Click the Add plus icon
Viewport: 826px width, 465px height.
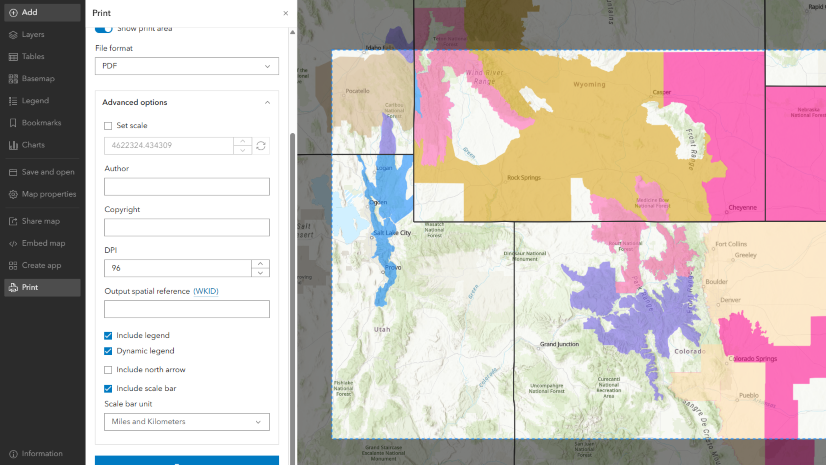13,13
